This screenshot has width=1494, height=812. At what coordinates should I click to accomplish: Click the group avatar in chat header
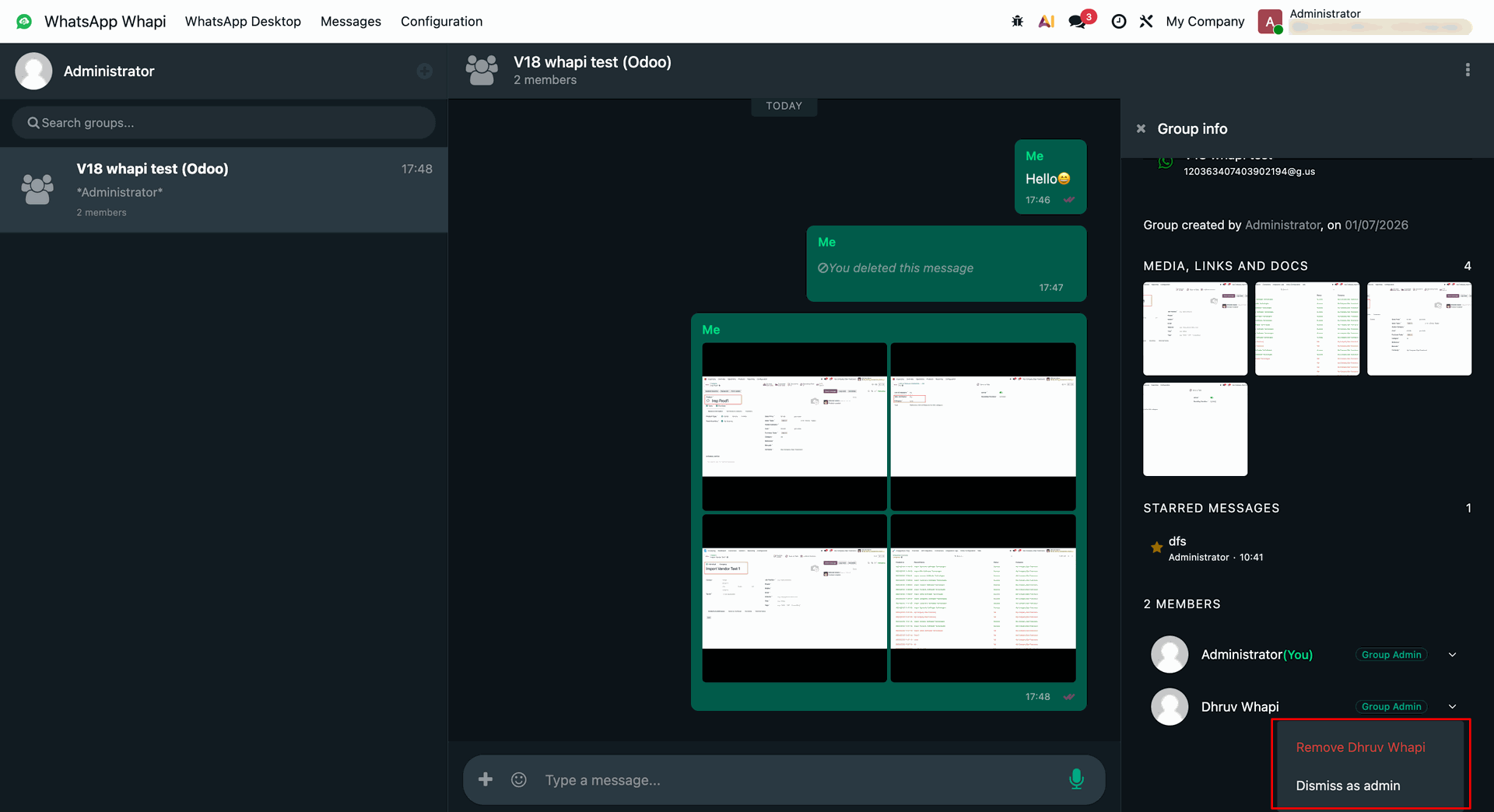pyautogui.click(x=482, y=70)
